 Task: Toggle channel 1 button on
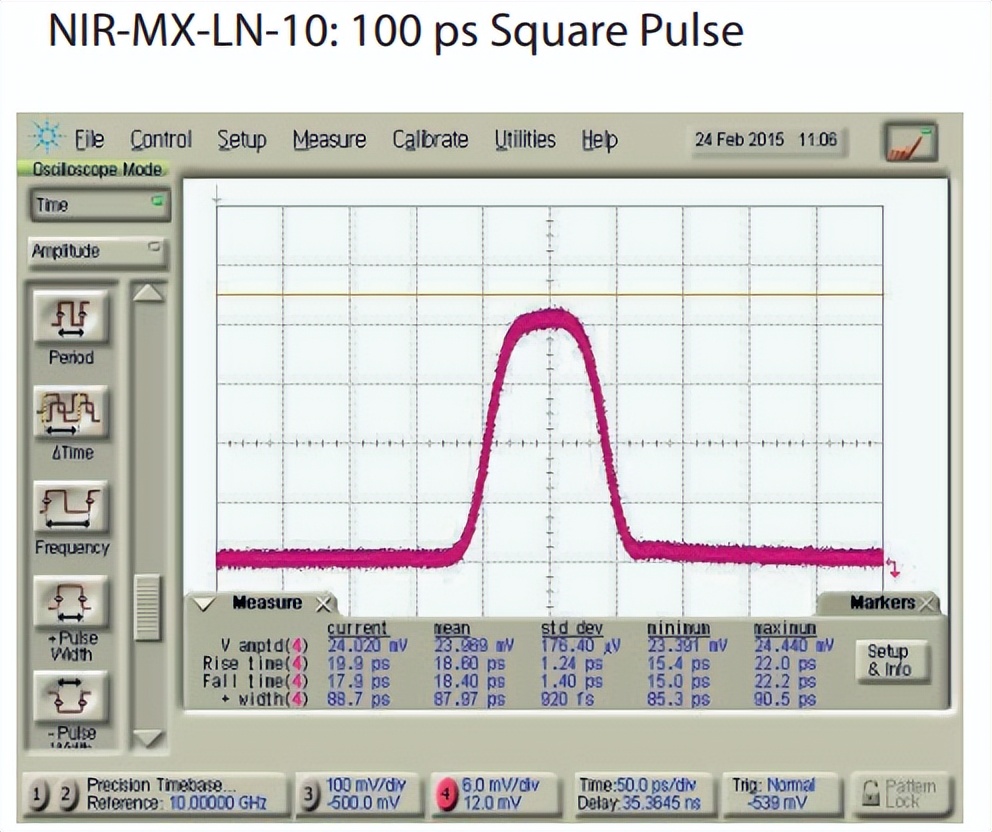click(x=39, y=794)
